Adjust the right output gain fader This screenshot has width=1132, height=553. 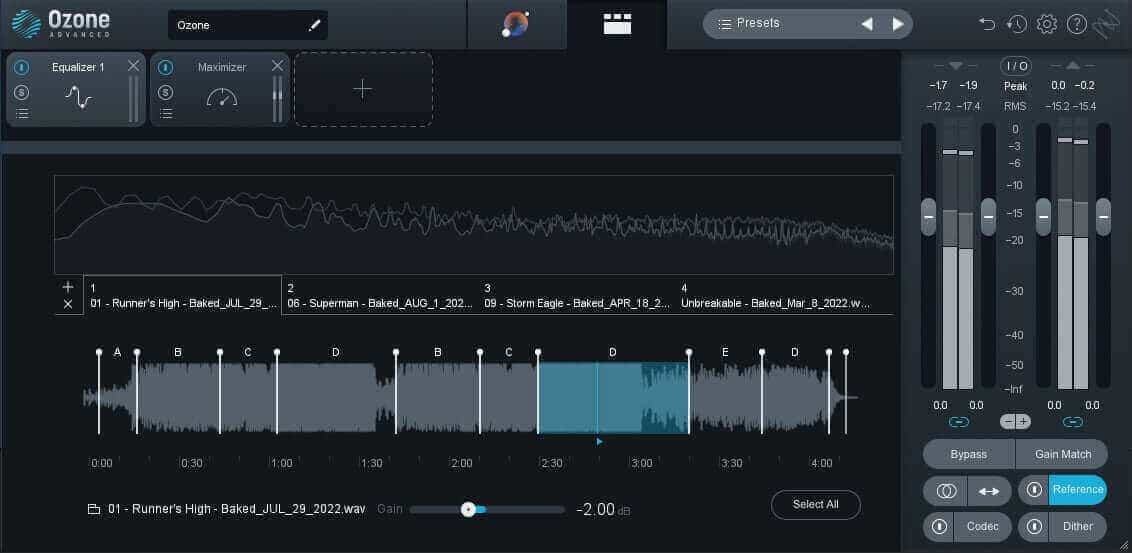point(1103,217)
